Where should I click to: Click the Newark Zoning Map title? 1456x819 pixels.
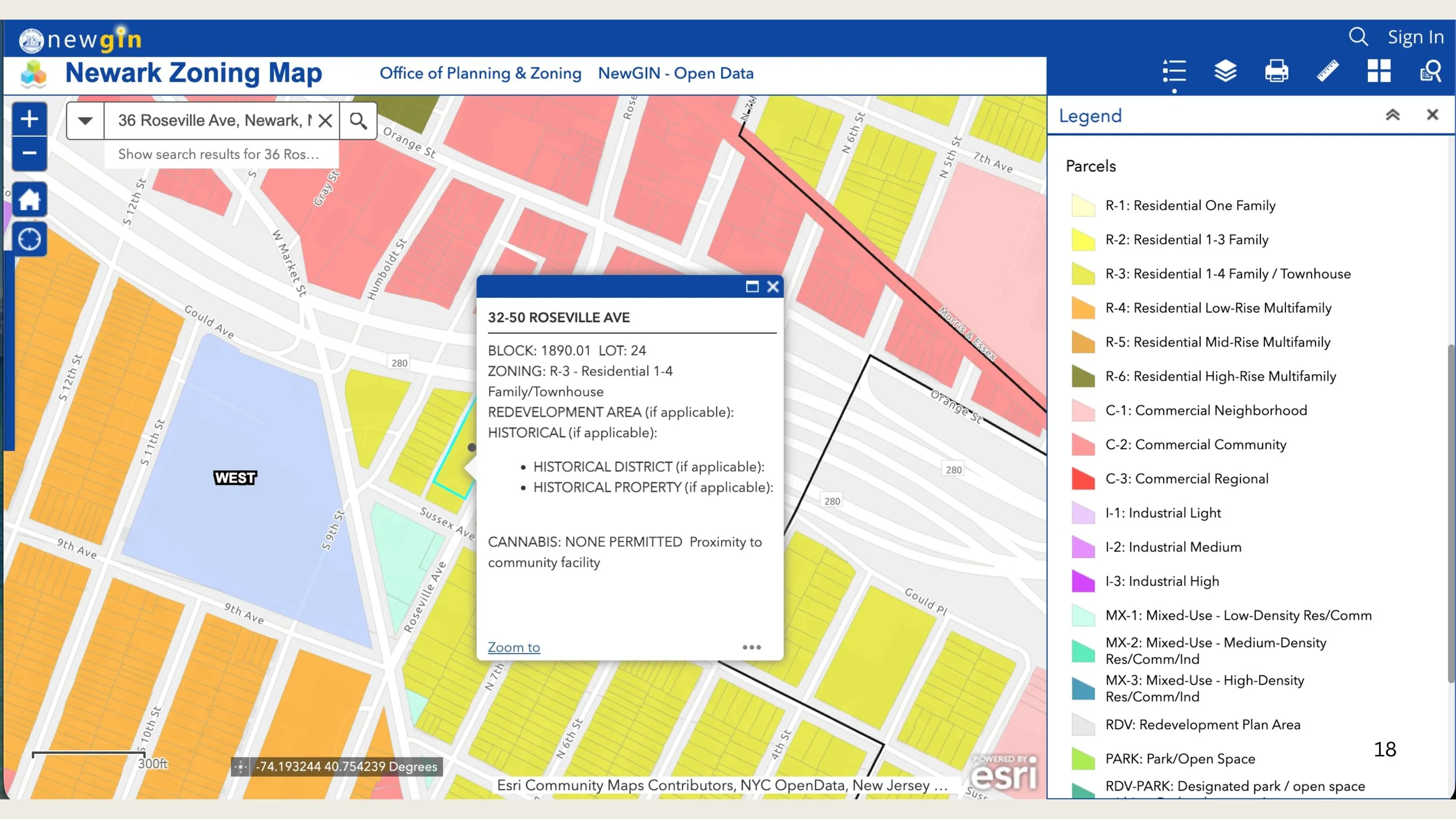(x=193, y=73)
